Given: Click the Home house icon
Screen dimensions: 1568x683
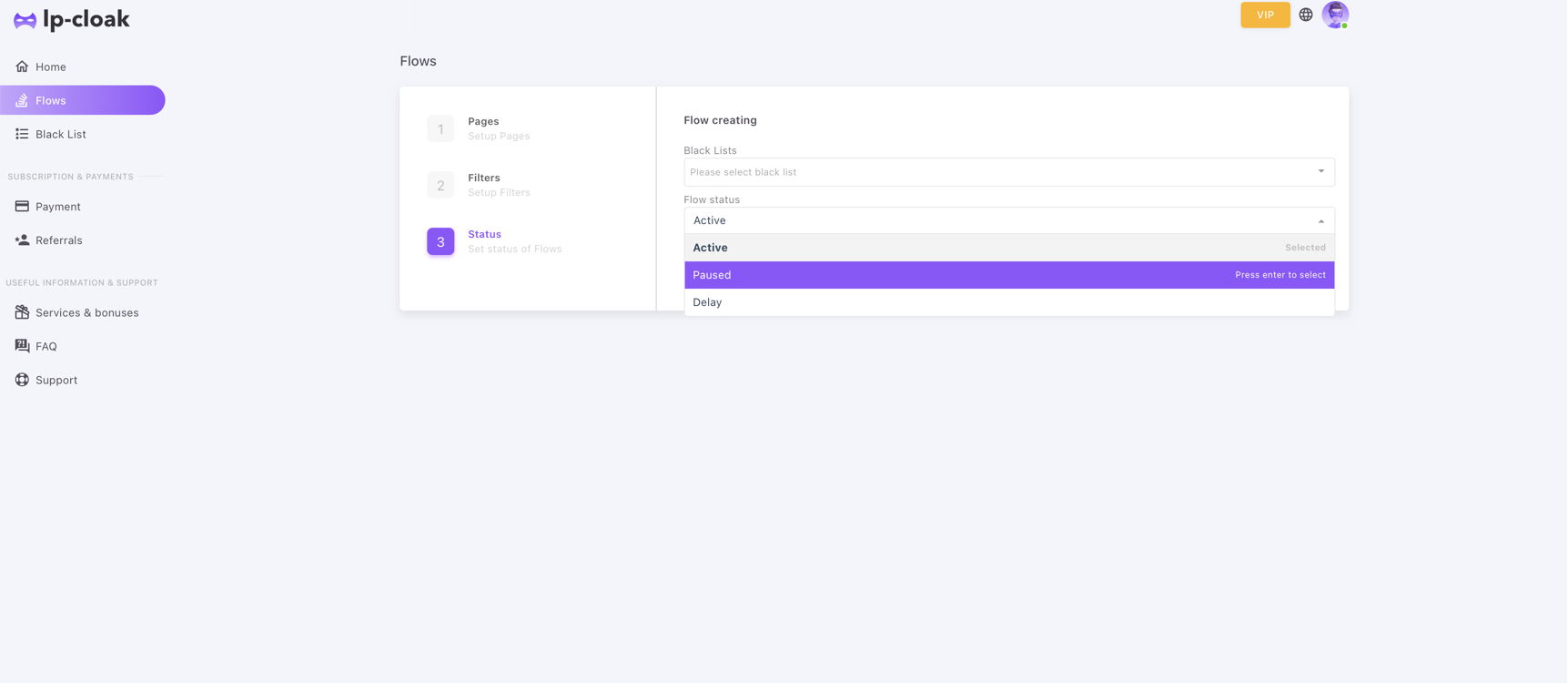Looking at the screenshot, I should [x=22, y=66].
